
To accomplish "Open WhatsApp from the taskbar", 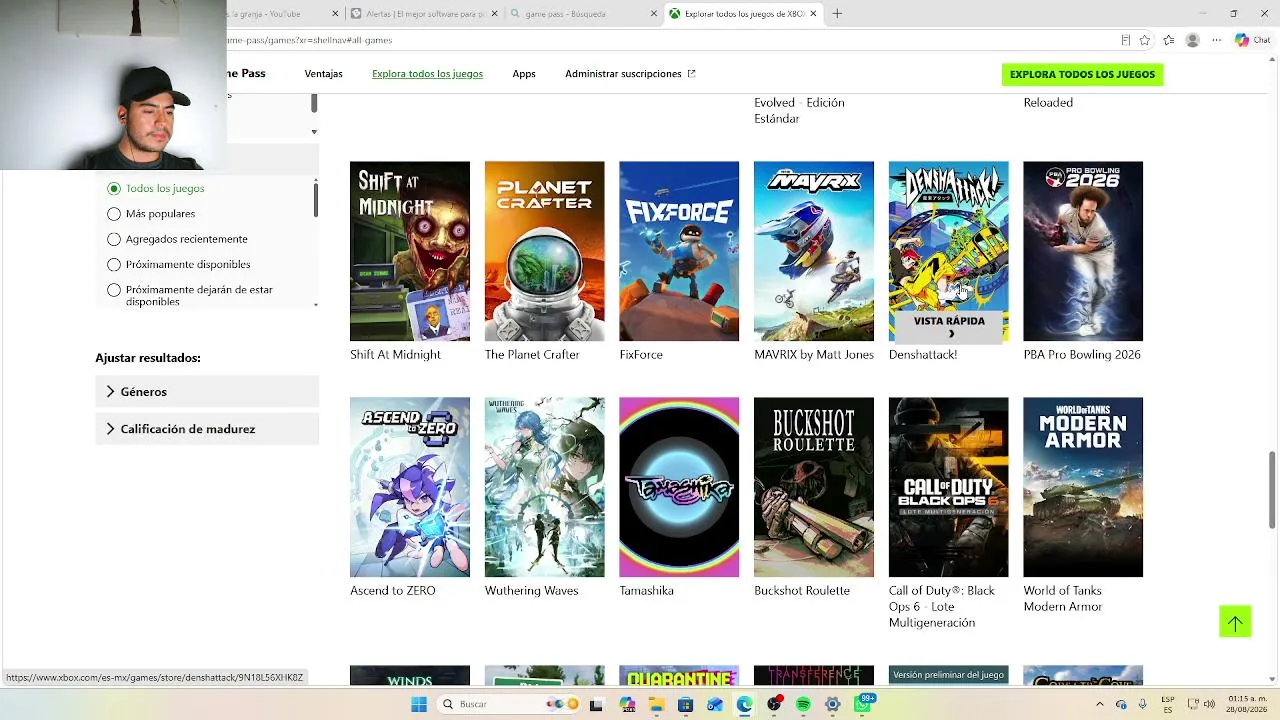I will point(862,704).
